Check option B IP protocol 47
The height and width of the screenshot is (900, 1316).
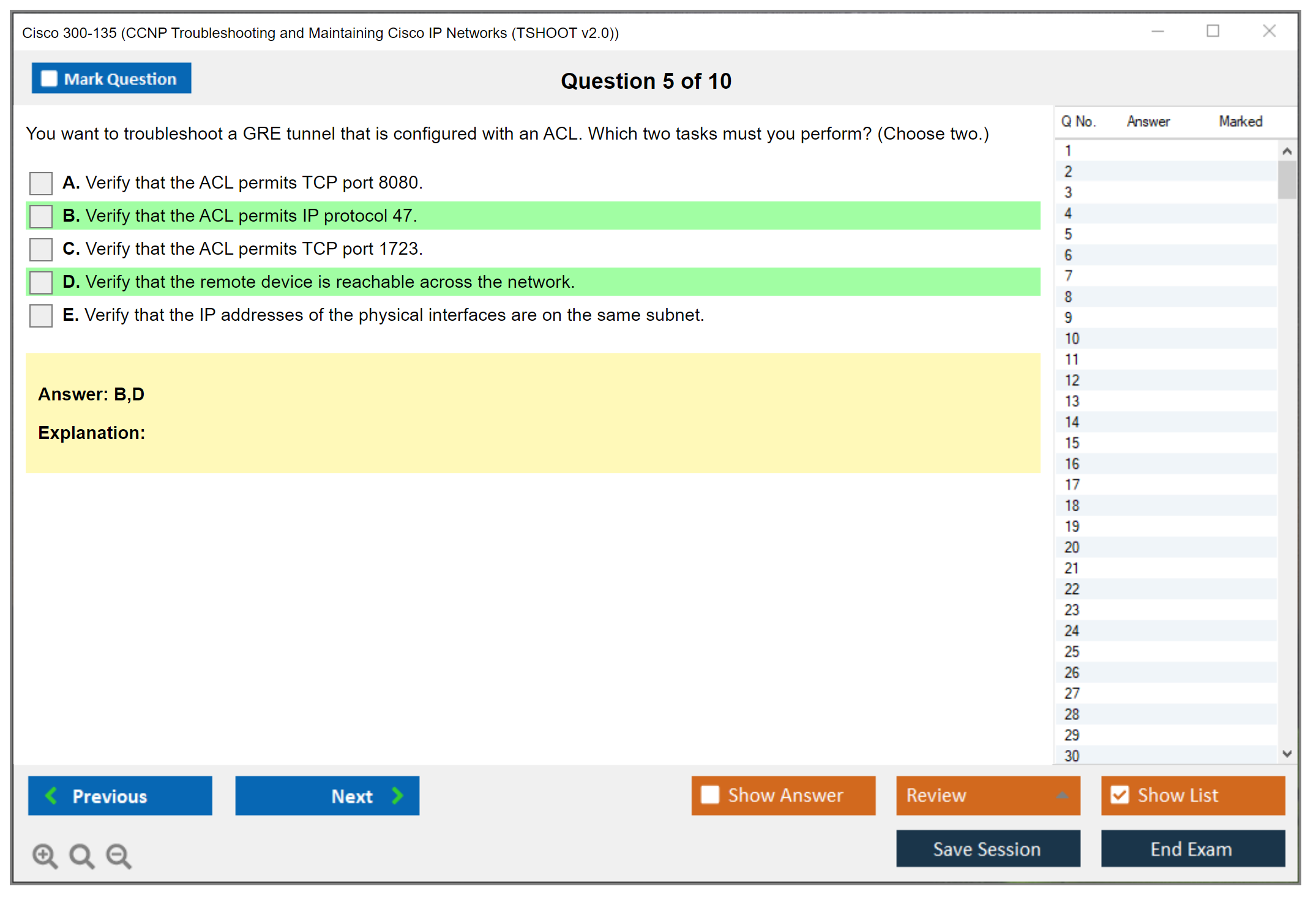[x=41, y=216]
